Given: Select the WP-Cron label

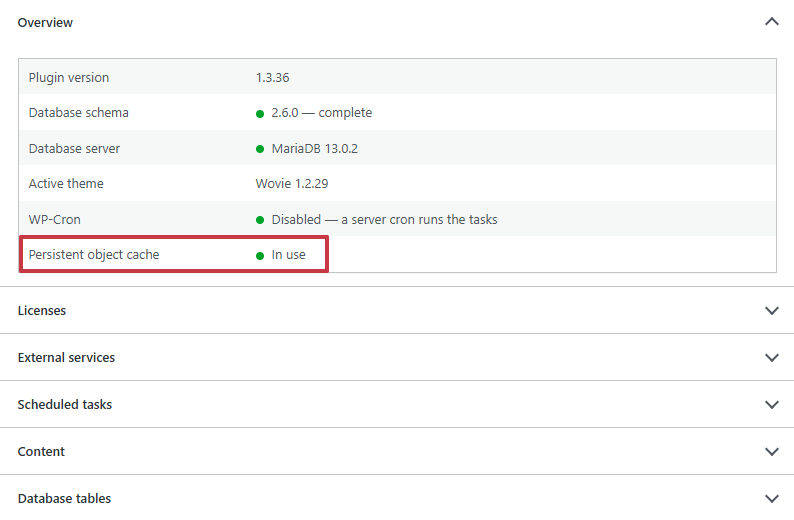Looking at the screenshot, I should (55, 219).
